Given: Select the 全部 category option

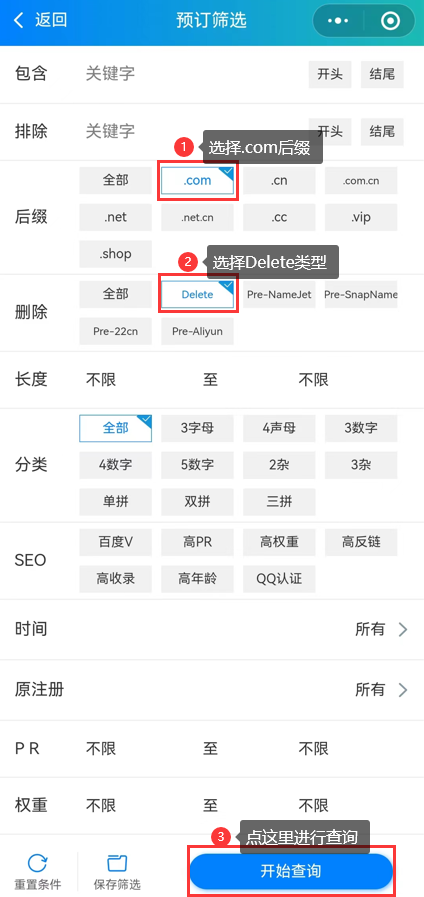Looking at the screenshot, I should pos(116,428).
